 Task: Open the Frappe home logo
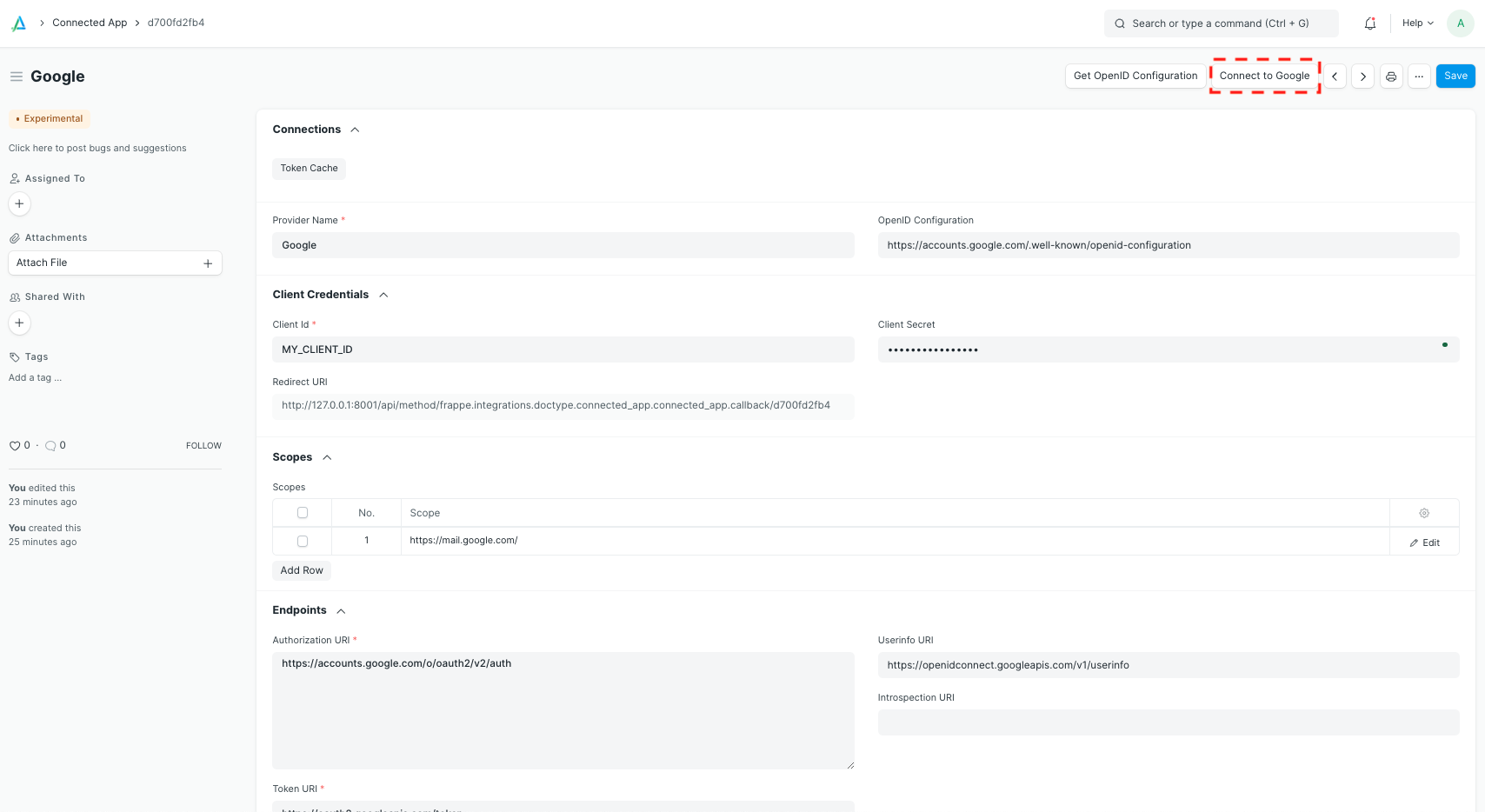pyautogui.click(x=18, y=23)
